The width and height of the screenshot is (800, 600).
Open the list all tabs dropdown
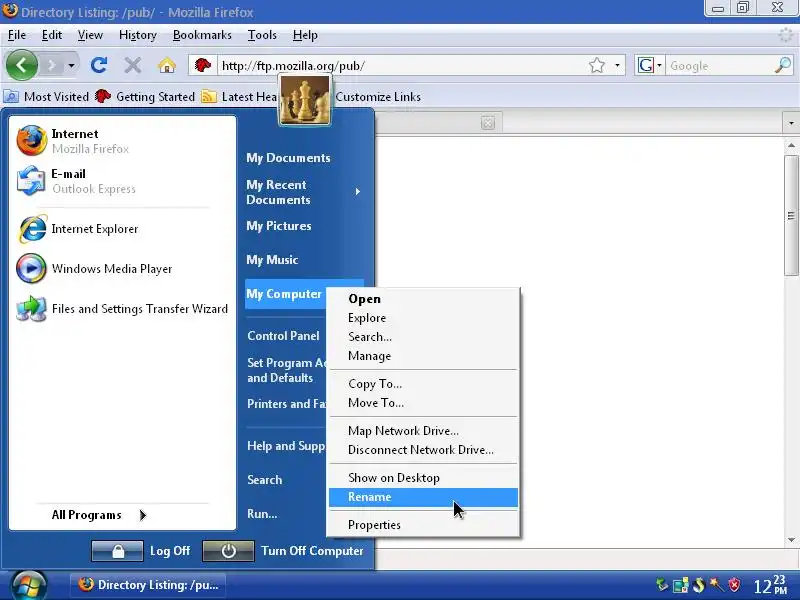tap(791, 123)
